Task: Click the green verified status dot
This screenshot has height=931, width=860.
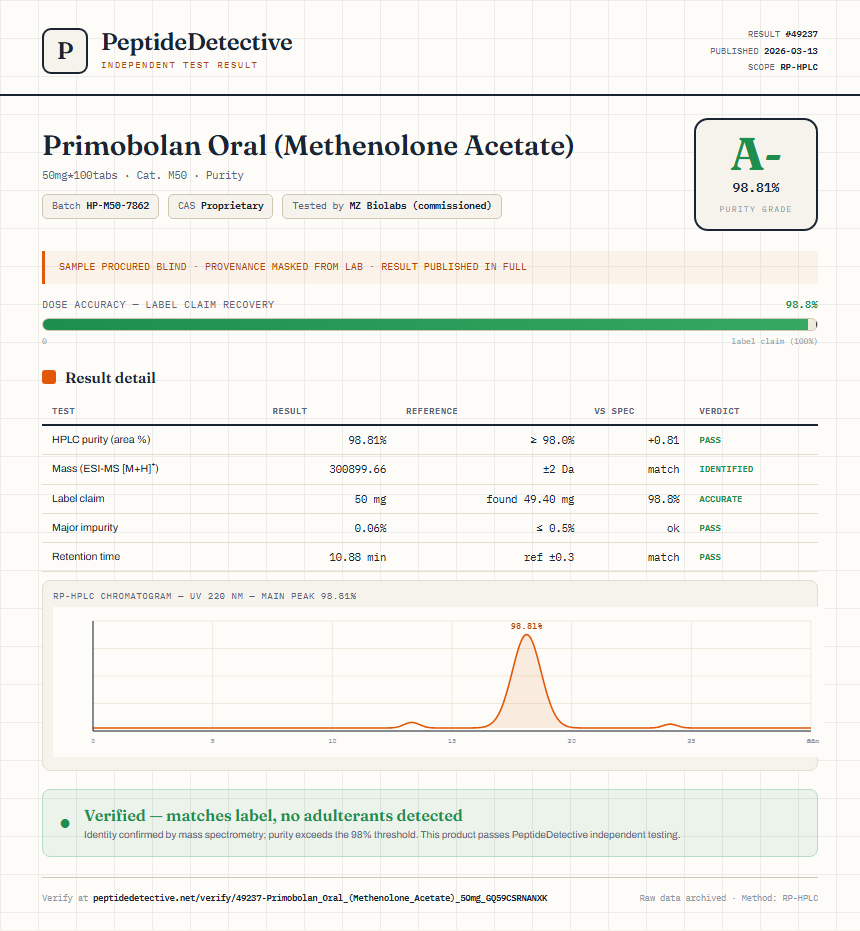Action: coord(65,823)
